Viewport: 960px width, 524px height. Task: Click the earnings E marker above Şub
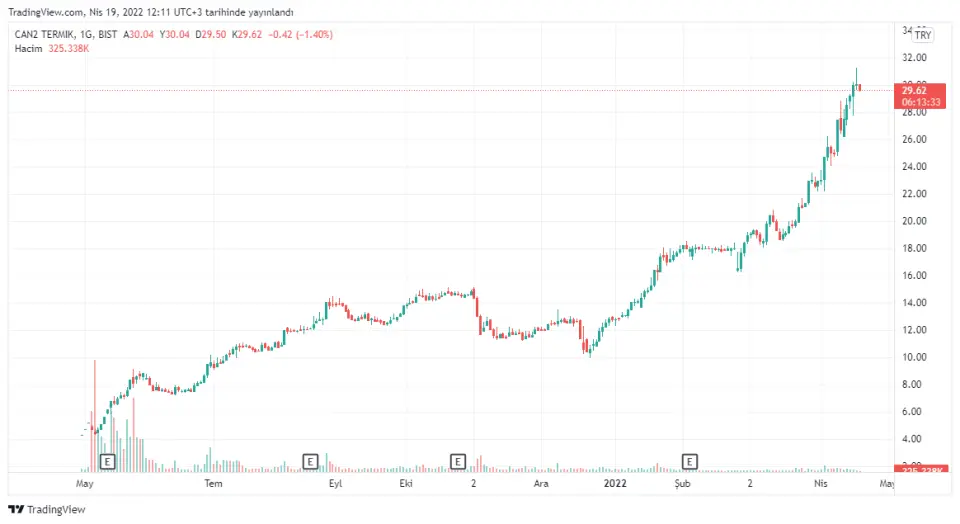point(689,461)
